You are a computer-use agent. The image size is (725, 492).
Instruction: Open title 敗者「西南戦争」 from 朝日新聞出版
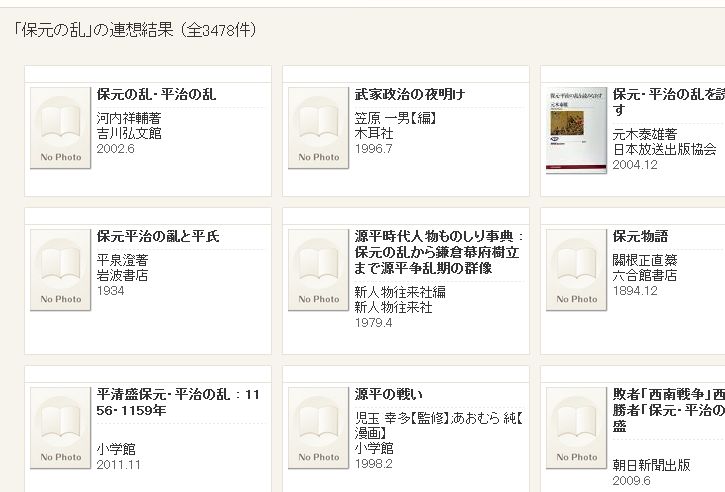(x=669, y=410)
